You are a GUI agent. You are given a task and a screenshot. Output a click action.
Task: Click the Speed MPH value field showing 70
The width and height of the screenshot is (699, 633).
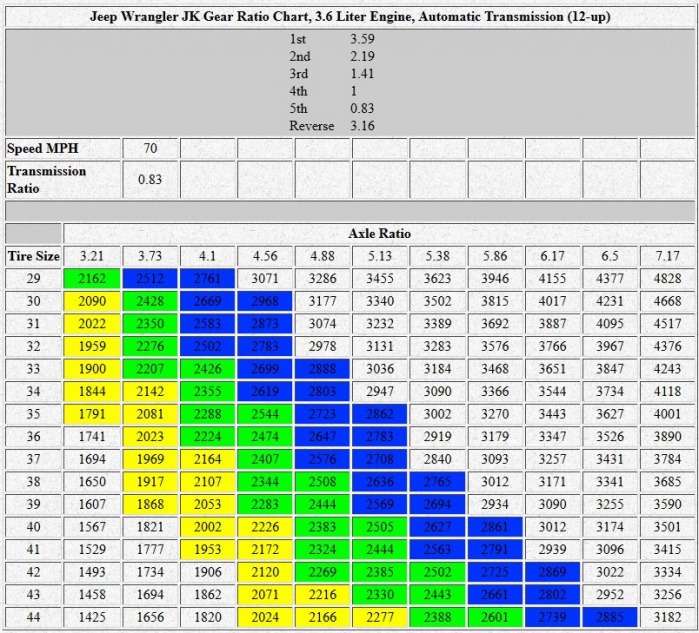[150, 148]
